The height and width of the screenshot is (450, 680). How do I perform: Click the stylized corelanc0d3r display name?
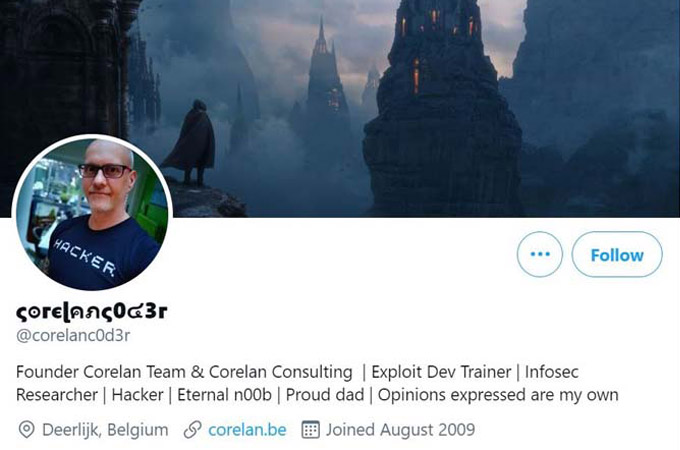[x=92, y=312]
